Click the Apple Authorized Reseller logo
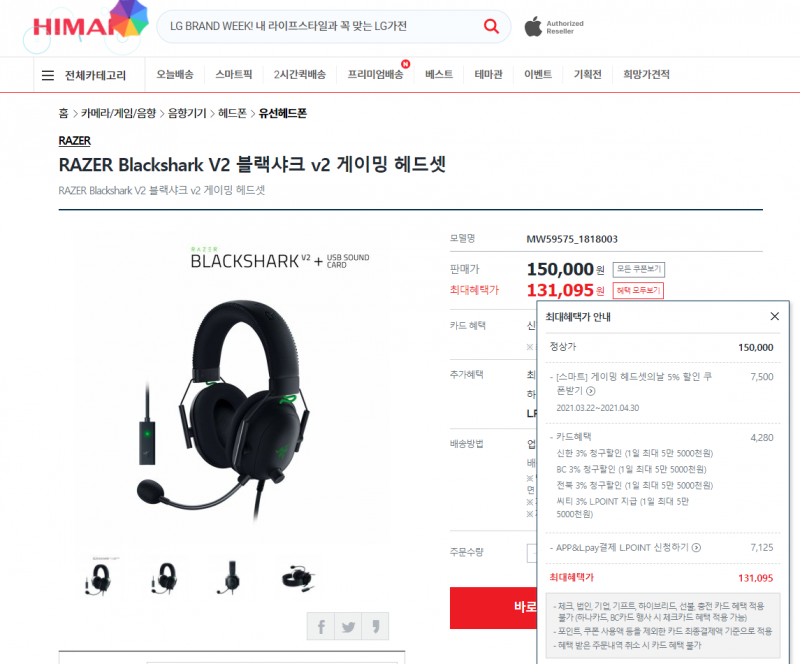 click(x=554, y=27)
